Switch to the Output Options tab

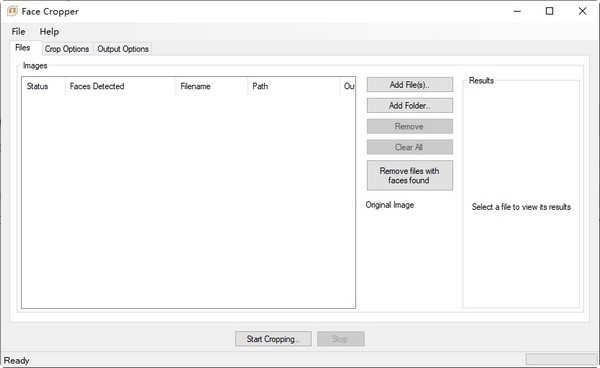[x=123, y=49]
